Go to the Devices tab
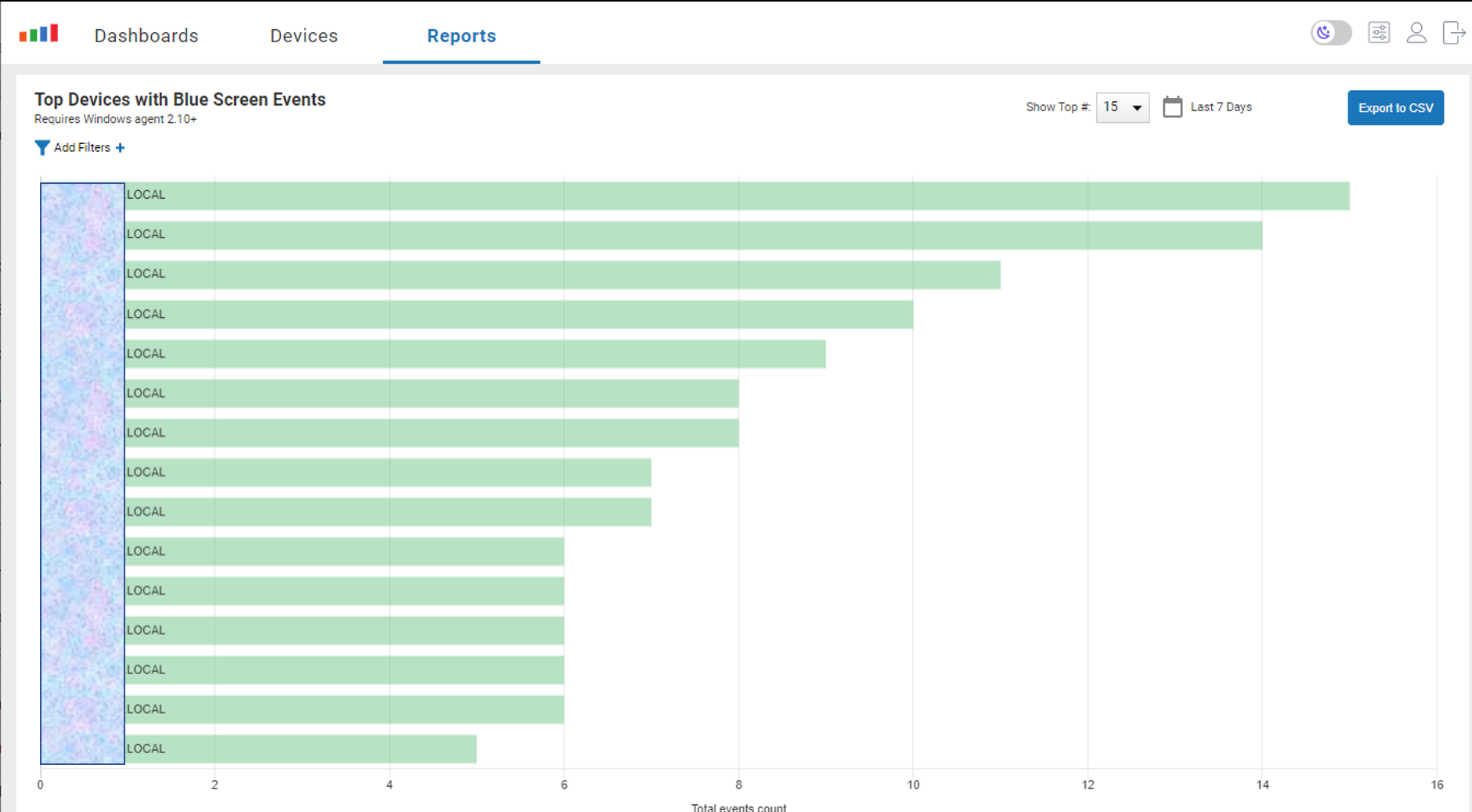Viewport: 1472px width, 812px height. click(304, 36)
